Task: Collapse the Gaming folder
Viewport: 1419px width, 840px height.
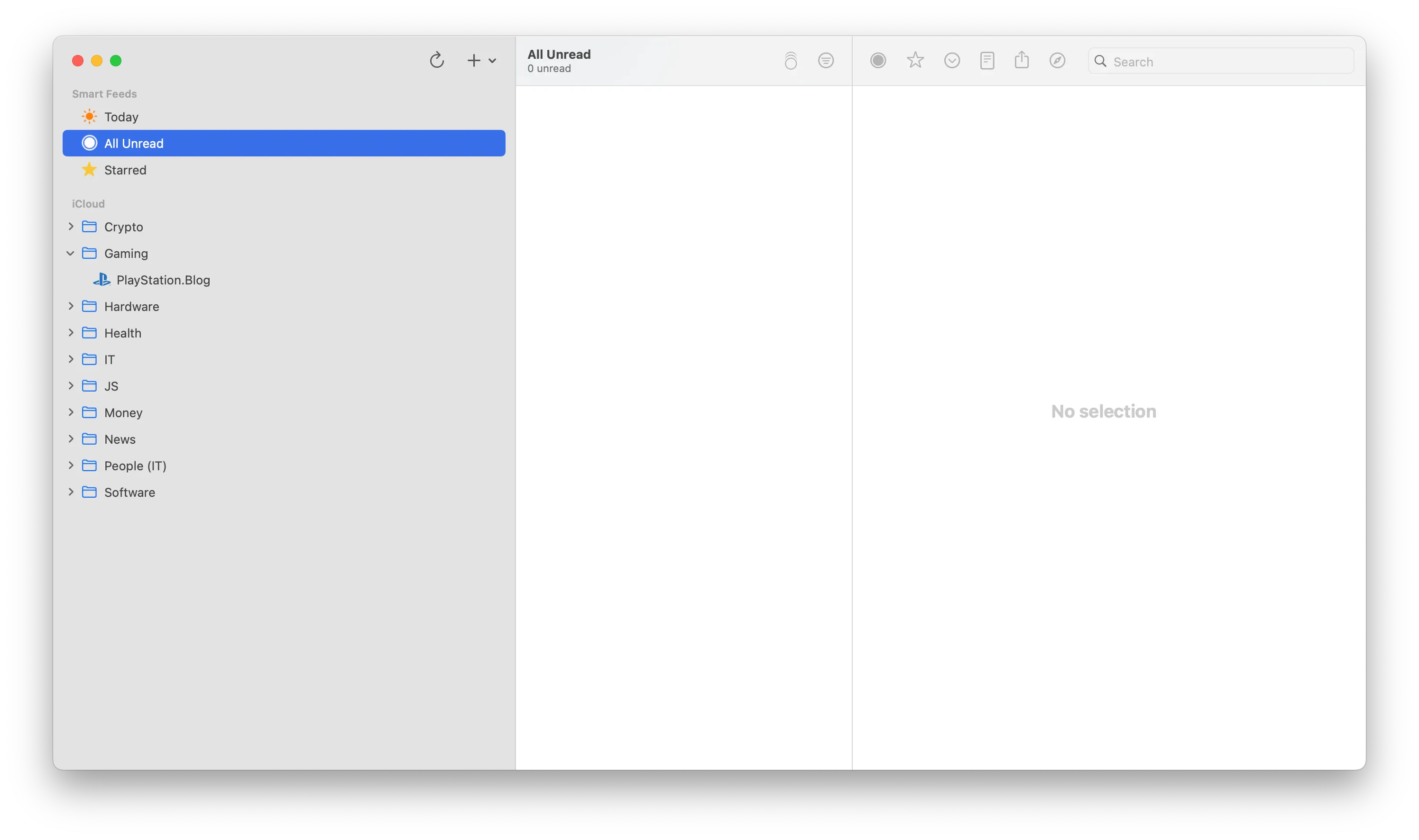Action: tap(71, 253)
